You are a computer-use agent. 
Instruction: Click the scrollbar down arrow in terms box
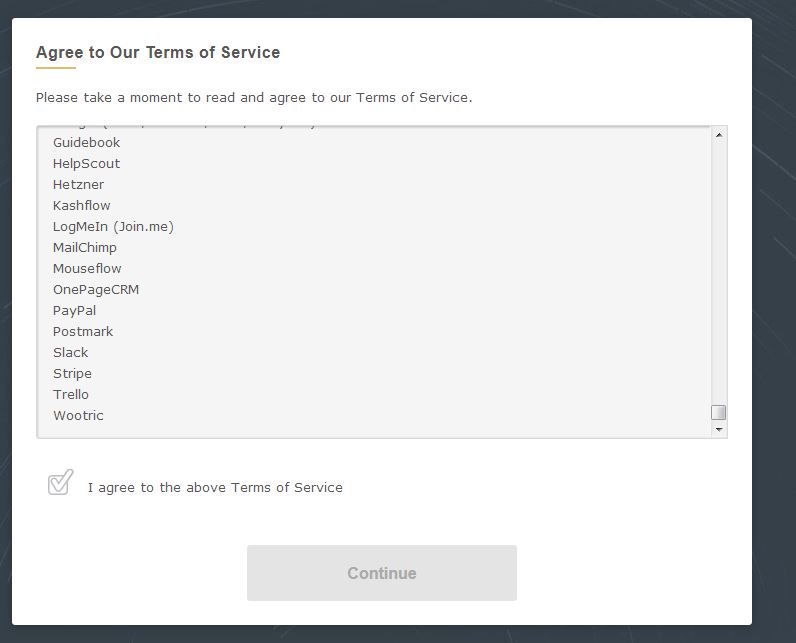(x=719, y=429)
